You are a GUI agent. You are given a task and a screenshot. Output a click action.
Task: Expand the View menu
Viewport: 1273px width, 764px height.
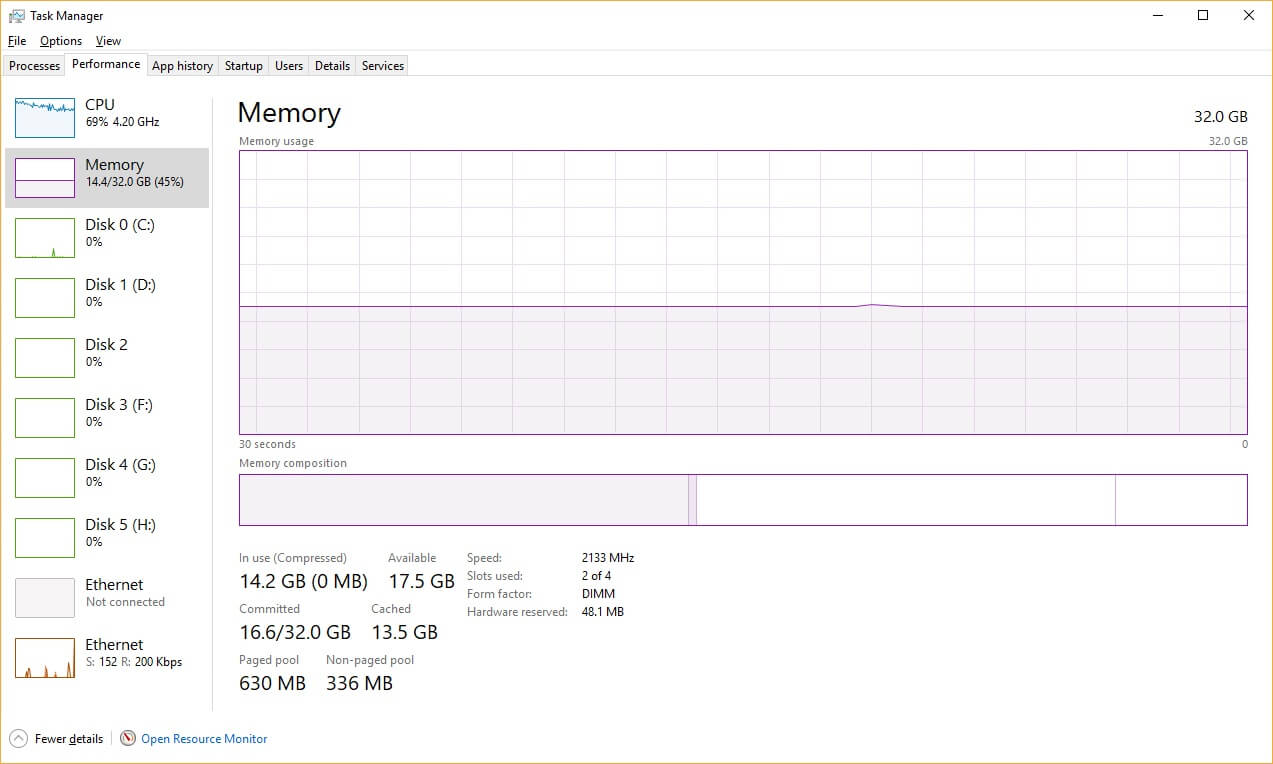108,41
